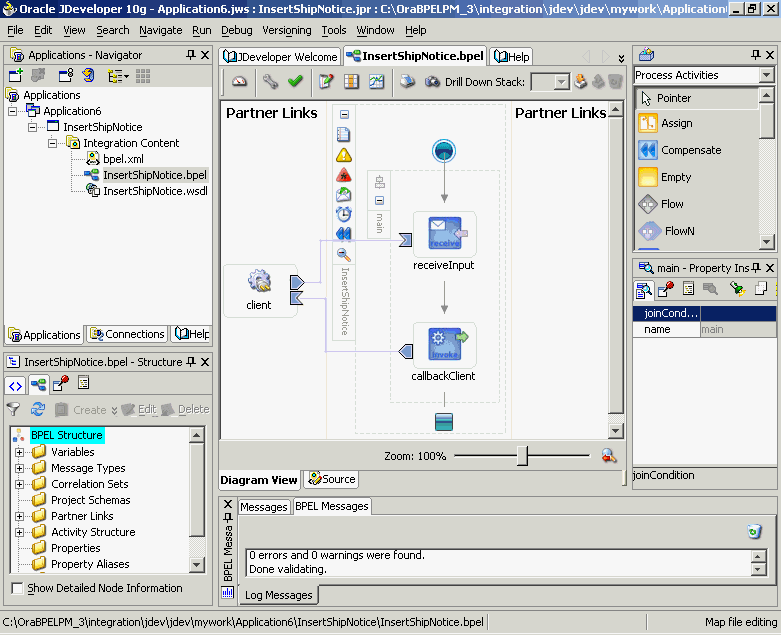Open the Log Messages tab
The height and width of the screenshot is (635, 781).
278,595
